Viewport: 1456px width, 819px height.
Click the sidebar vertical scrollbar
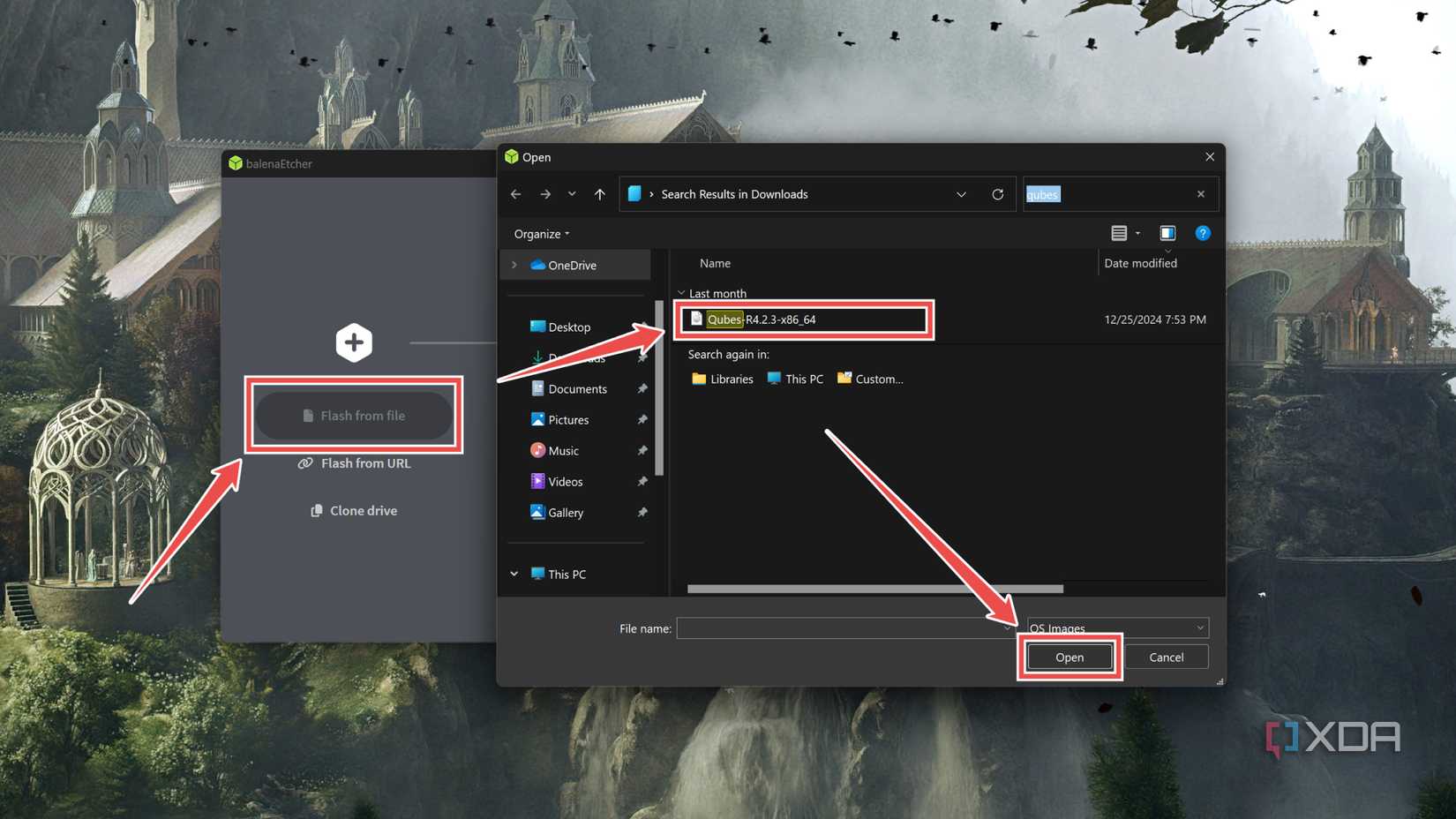click(659, 388)
